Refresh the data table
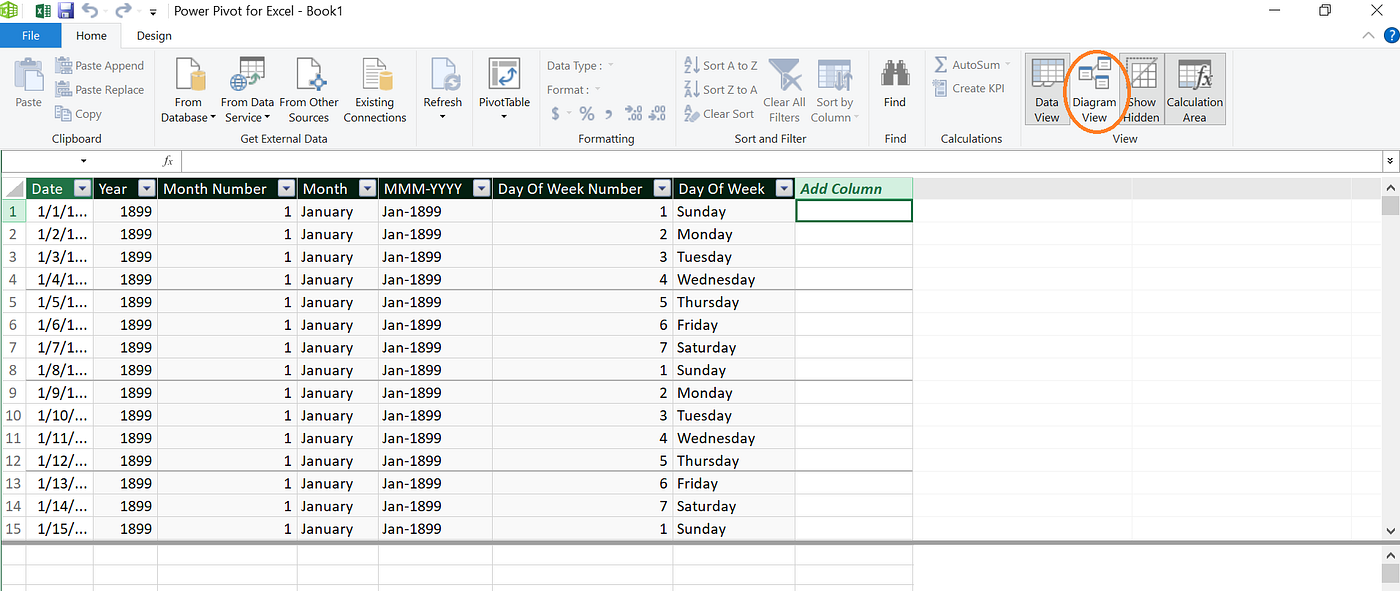This screenshot has height=591, width=1400. point(443,90)
